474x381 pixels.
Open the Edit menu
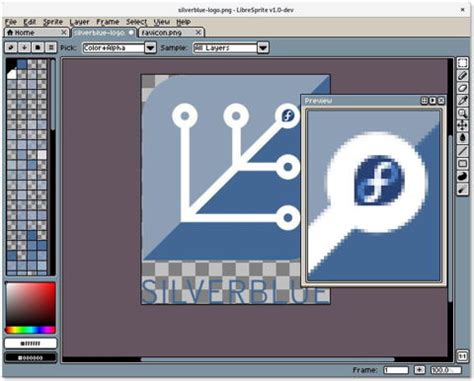point(29,22)
